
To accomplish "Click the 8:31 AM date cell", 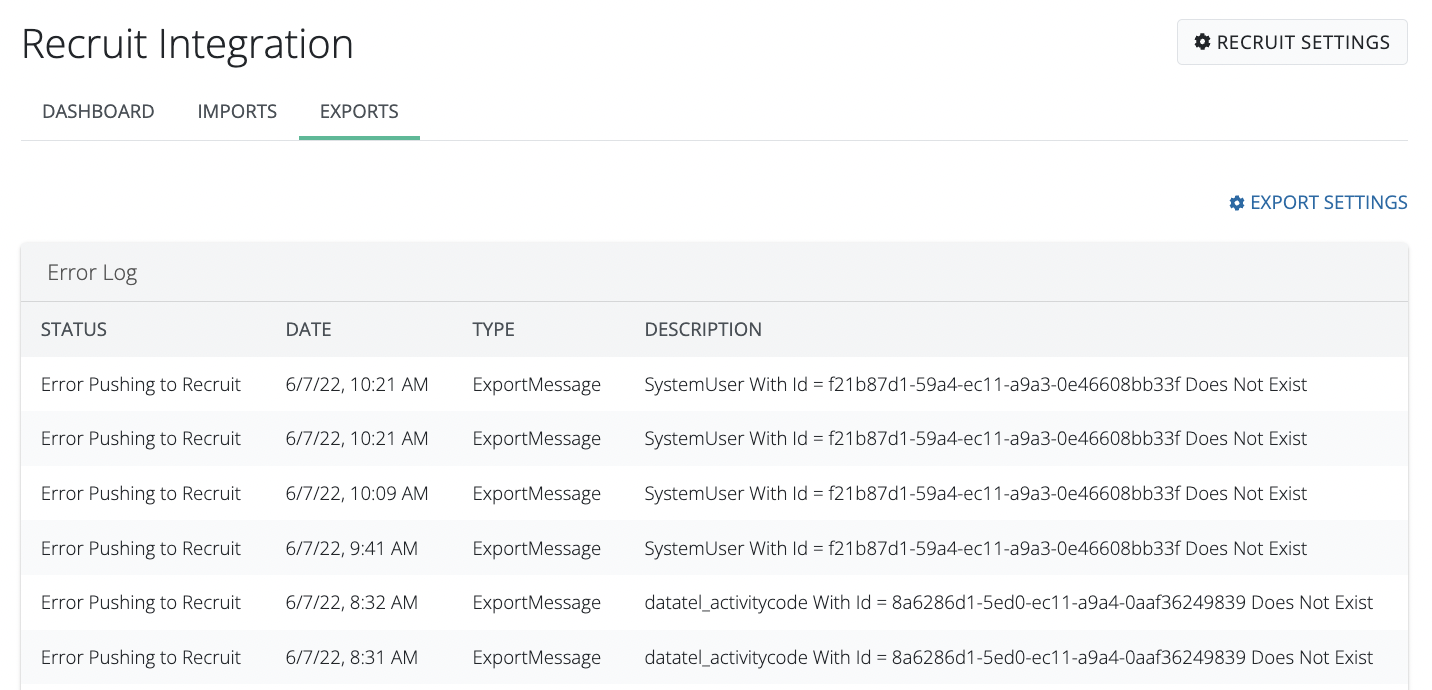I will point(351,657).
